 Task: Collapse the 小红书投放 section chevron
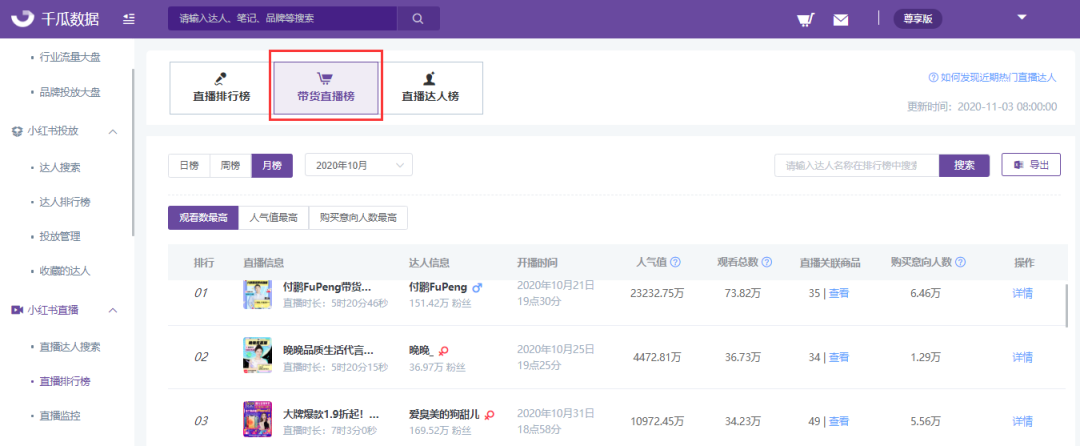pos(114,131)
